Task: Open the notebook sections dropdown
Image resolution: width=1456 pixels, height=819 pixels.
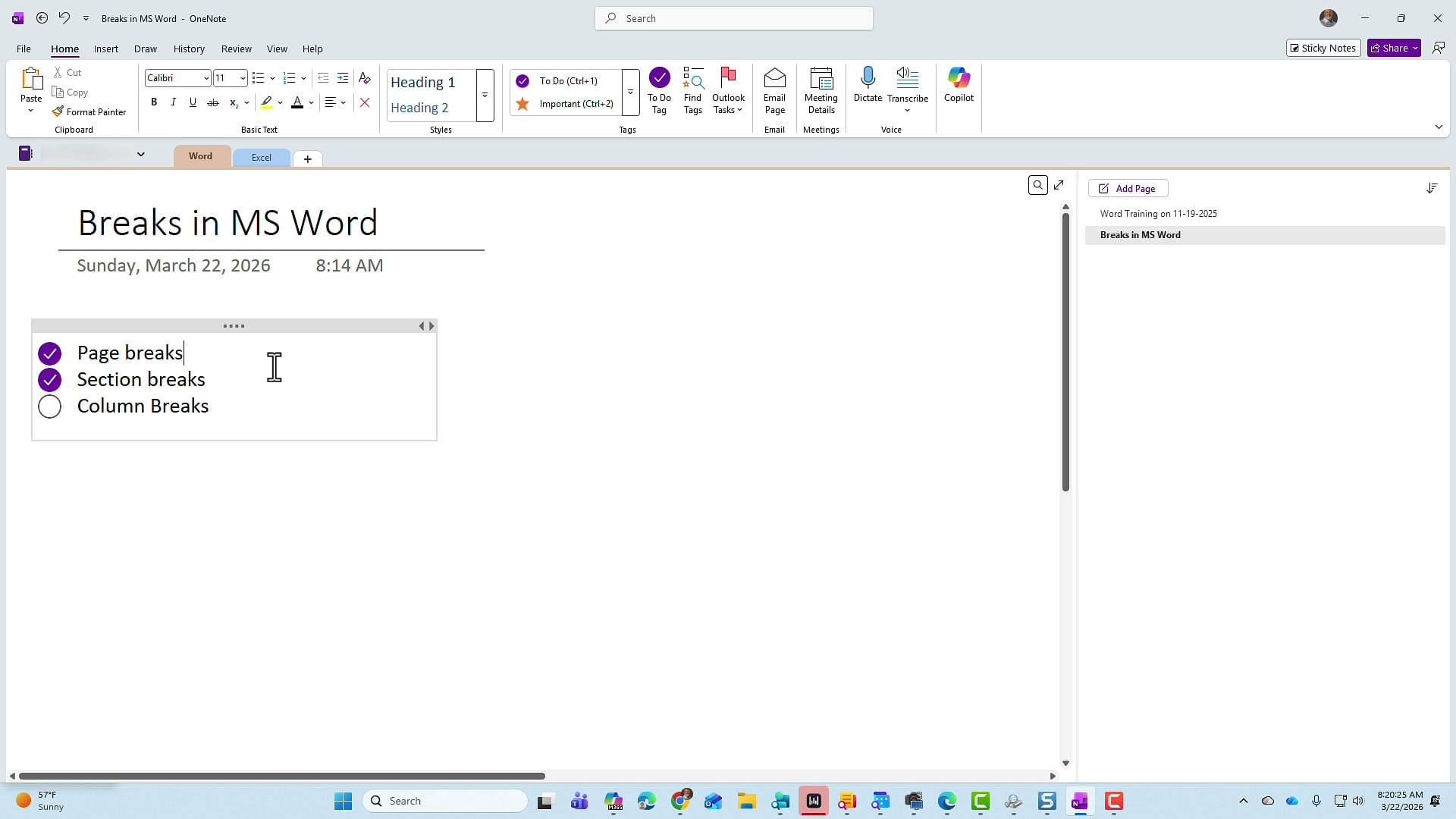Action: click(x=141, y=154)
